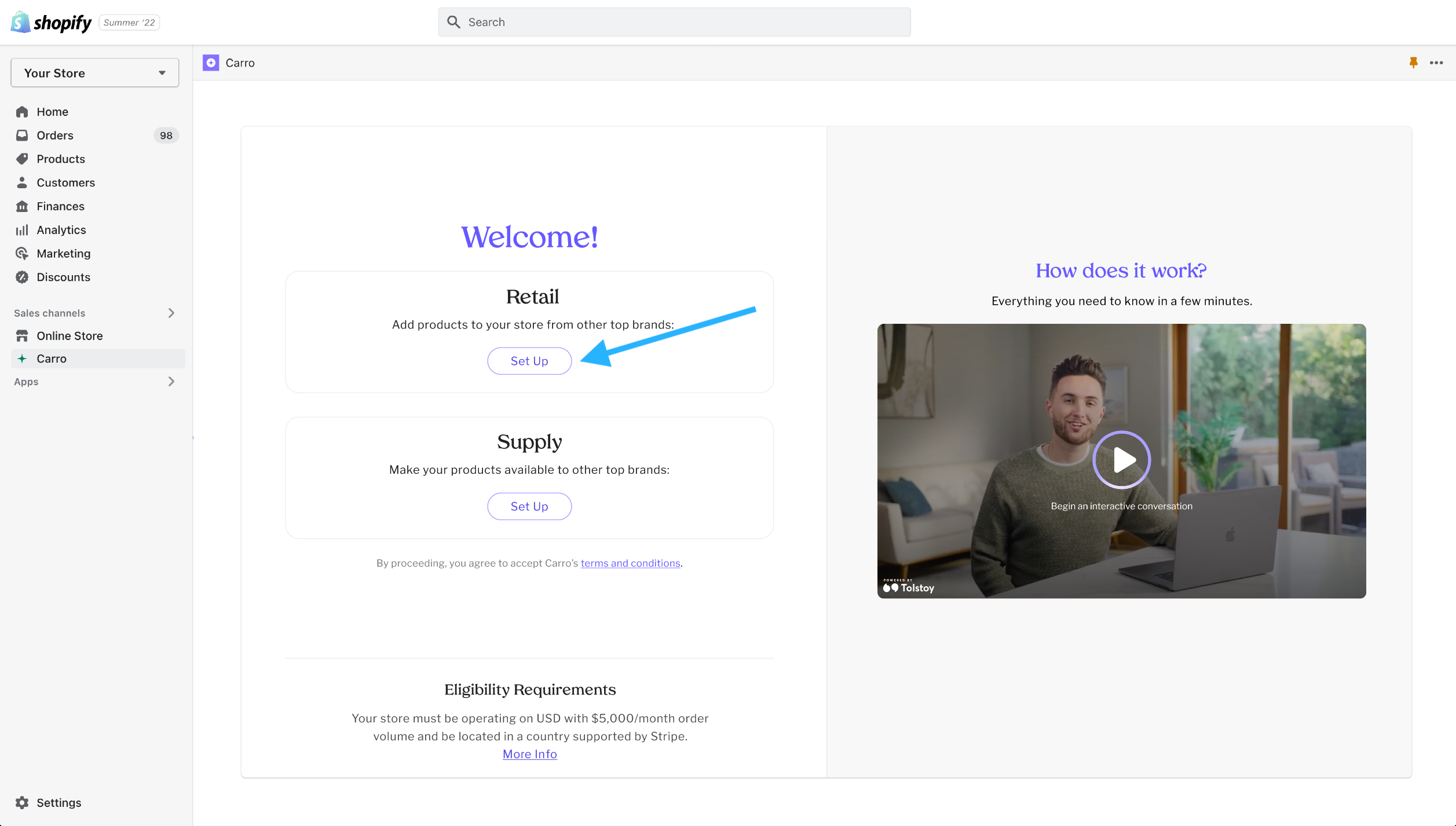Open Settings gear in sidebar
Screen dimensions: 1456x826
click(22, 802)
